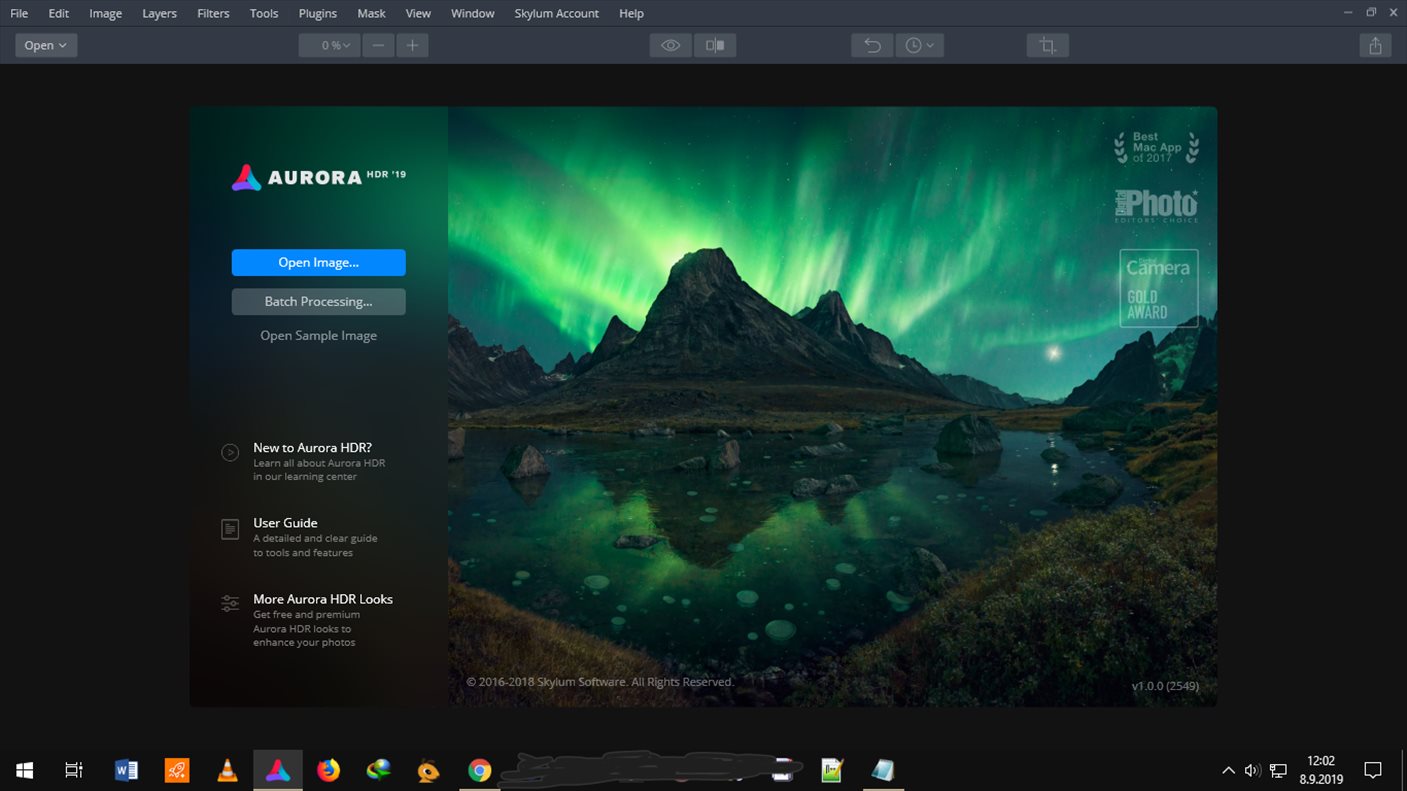Open the green notepad app in taskbar
This screenshot has width=1407, height=791.
click(x=831, y=770)
